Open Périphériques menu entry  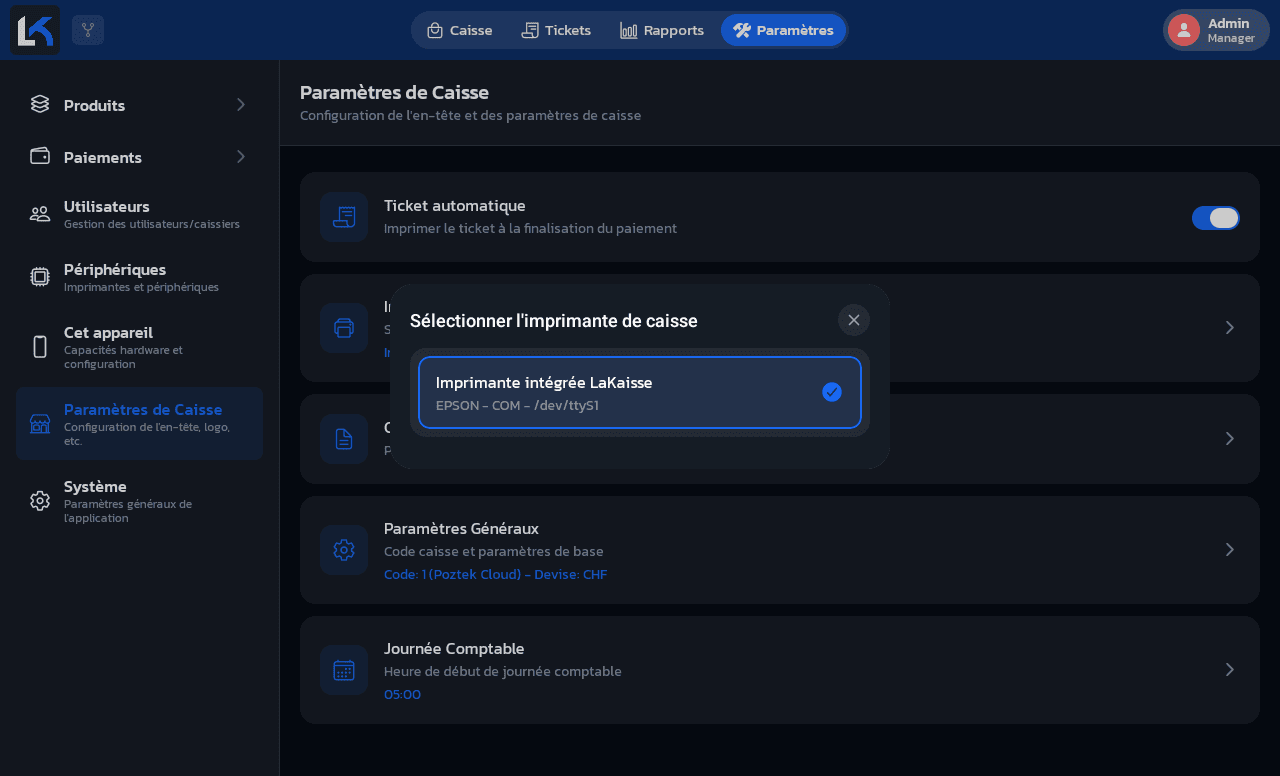tap(139, 277)
